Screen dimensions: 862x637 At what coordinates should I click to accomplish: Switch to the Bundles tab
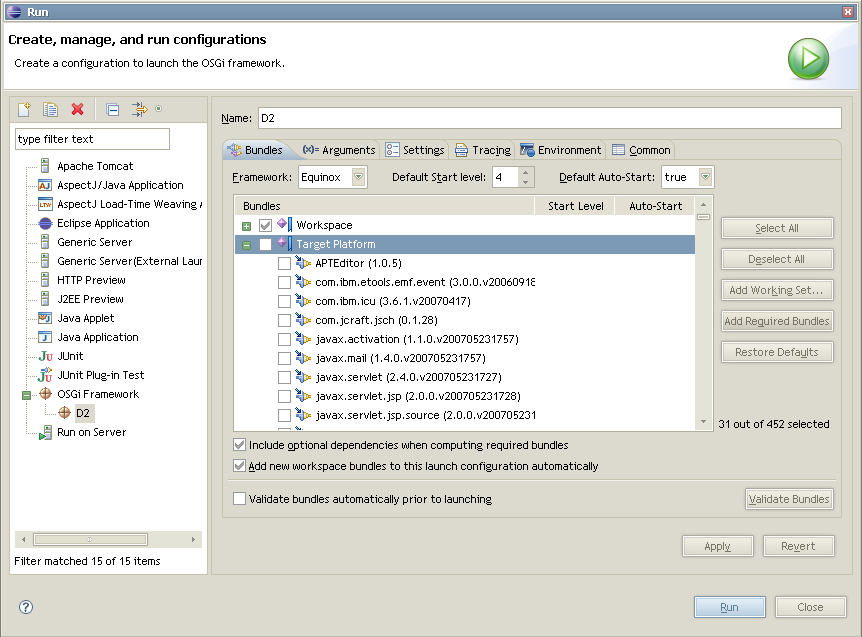(x=255, y=149)
